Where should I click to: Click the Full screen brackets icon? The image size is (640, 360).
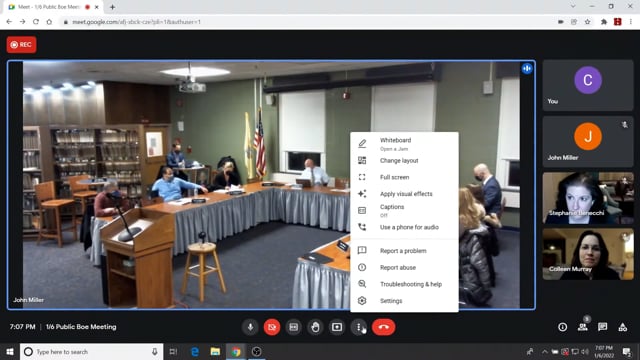point(362,177)
